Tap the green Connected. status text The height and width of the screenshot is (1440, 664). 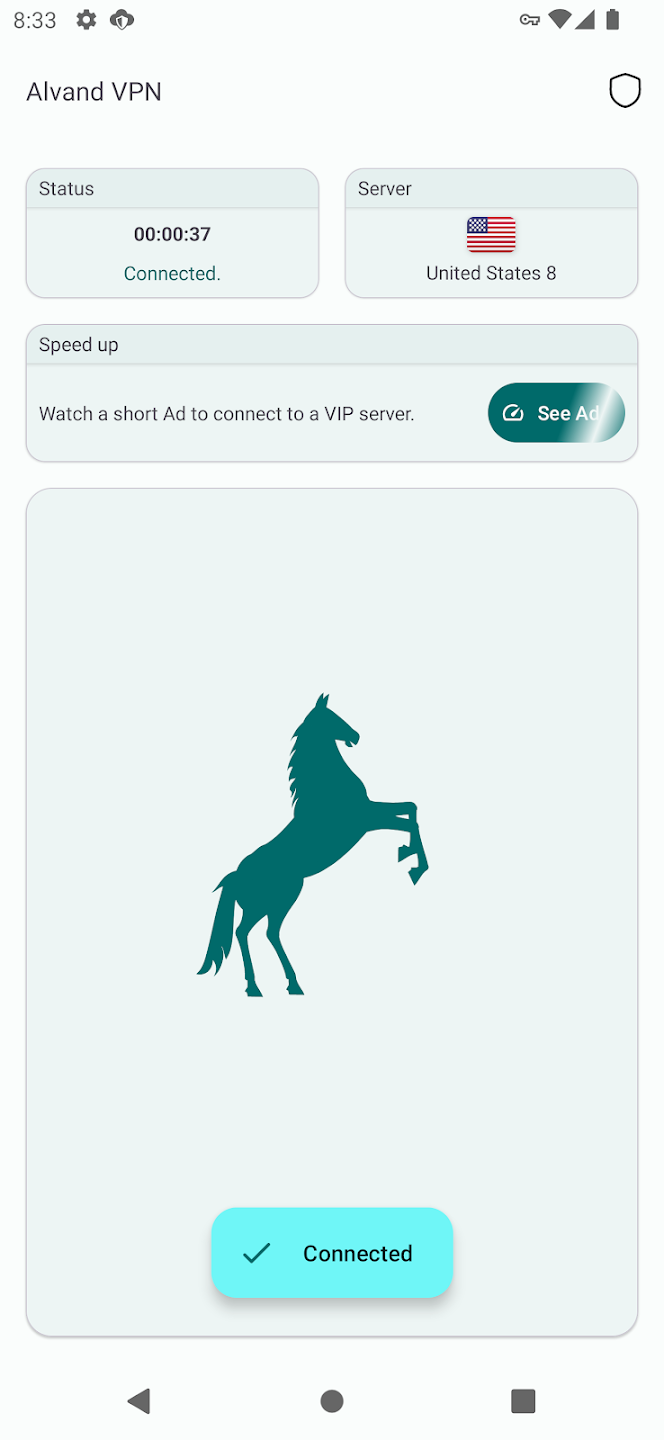tap(172, 273)
